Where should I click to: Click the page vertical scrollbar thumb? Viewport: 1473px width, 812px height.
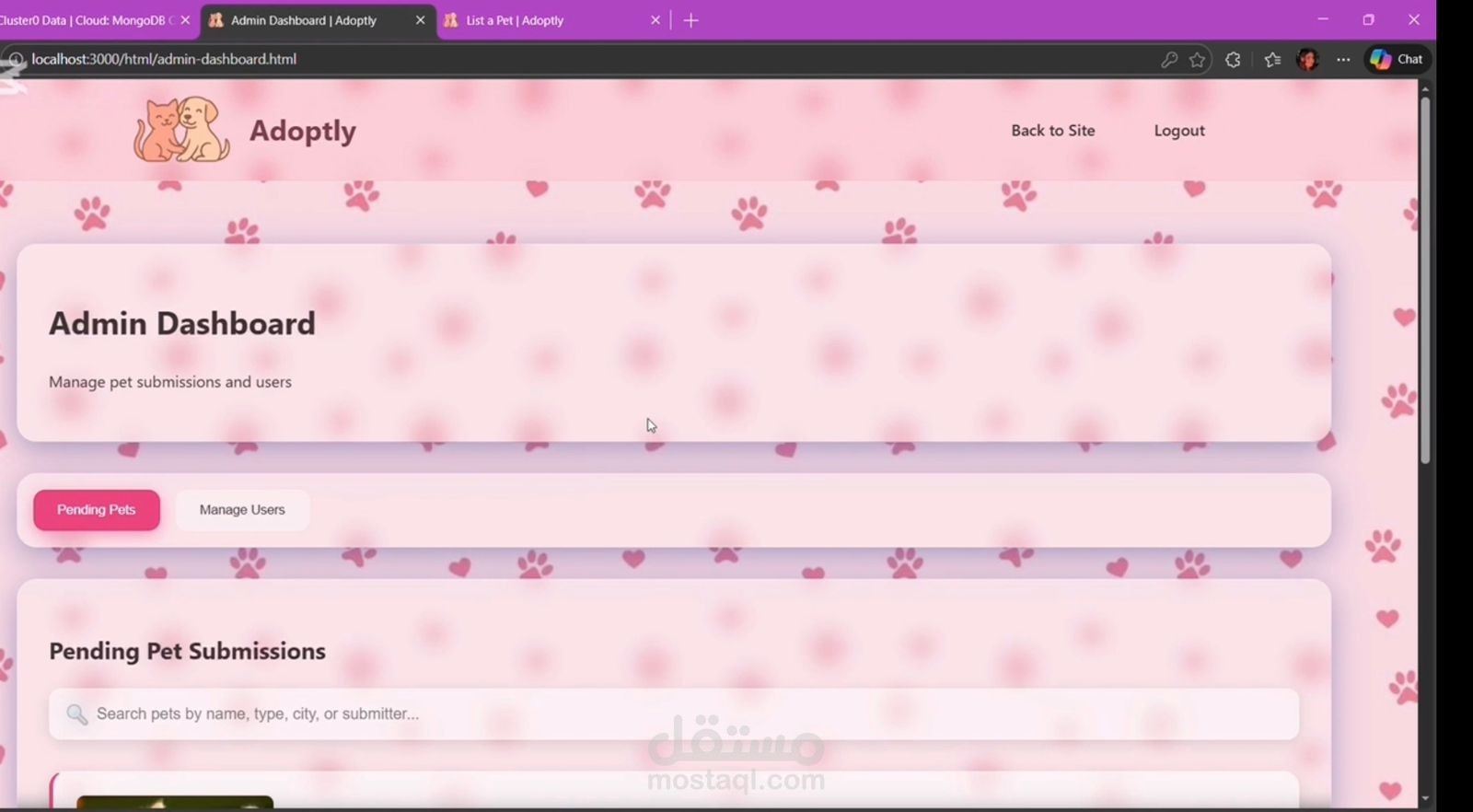coord(1425,279)
